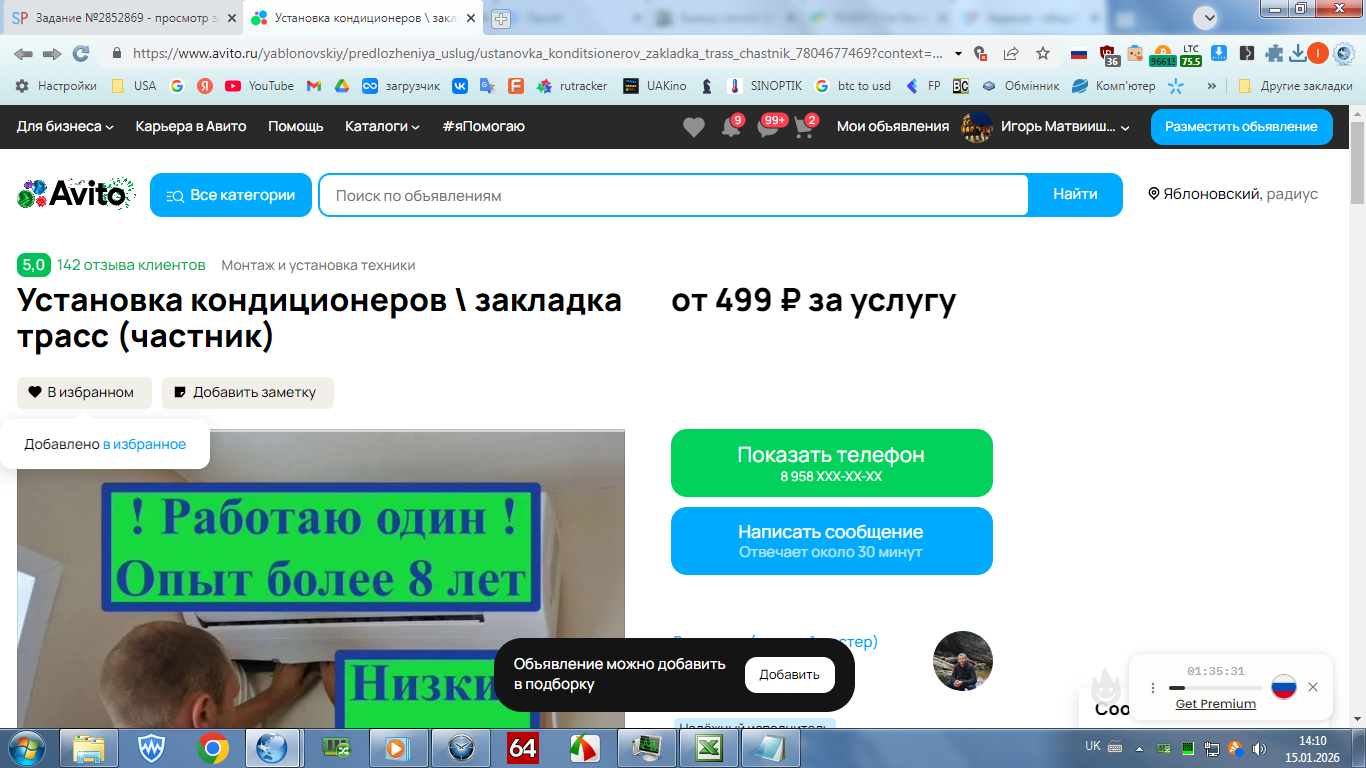This screenshot has height=768, width=1366.
Task: Toggle В избранном favorite button
Action: point(84,393)
